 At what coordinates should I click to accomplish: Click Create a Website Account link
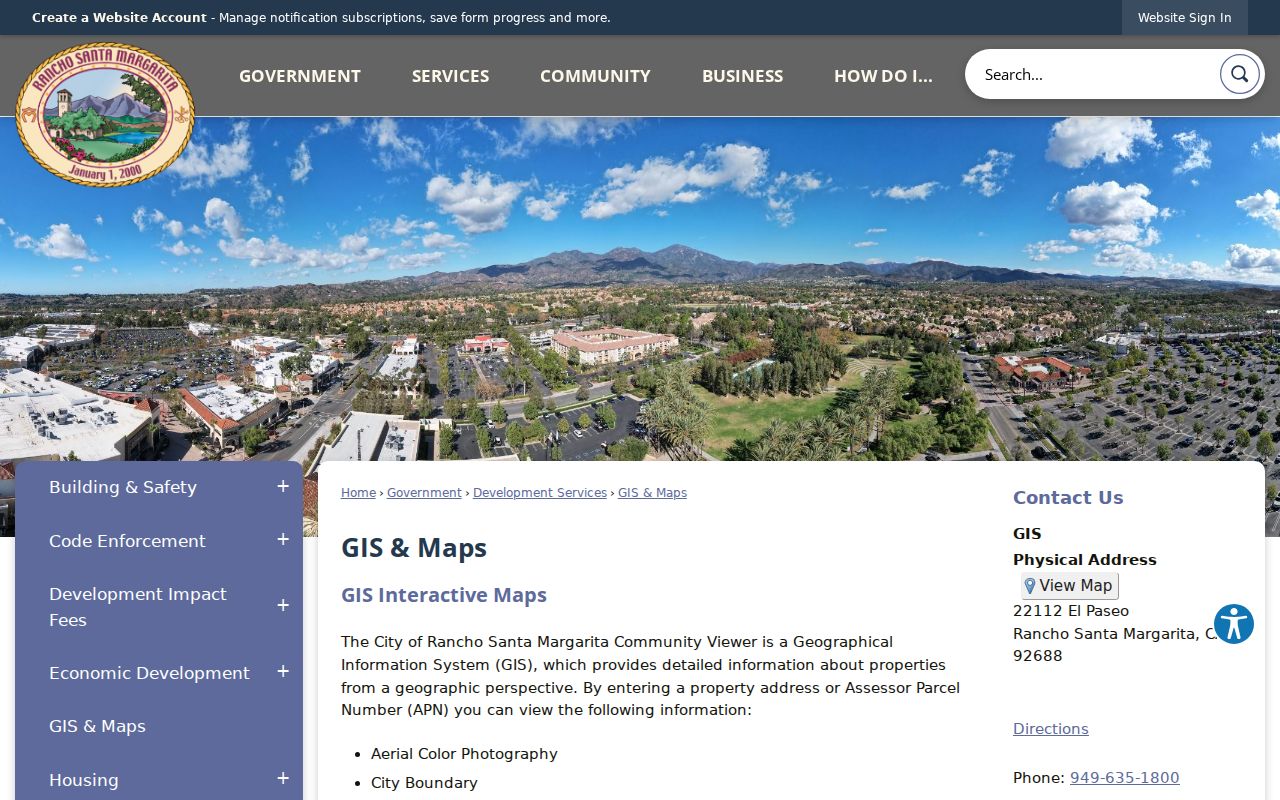tap(119, 18)
